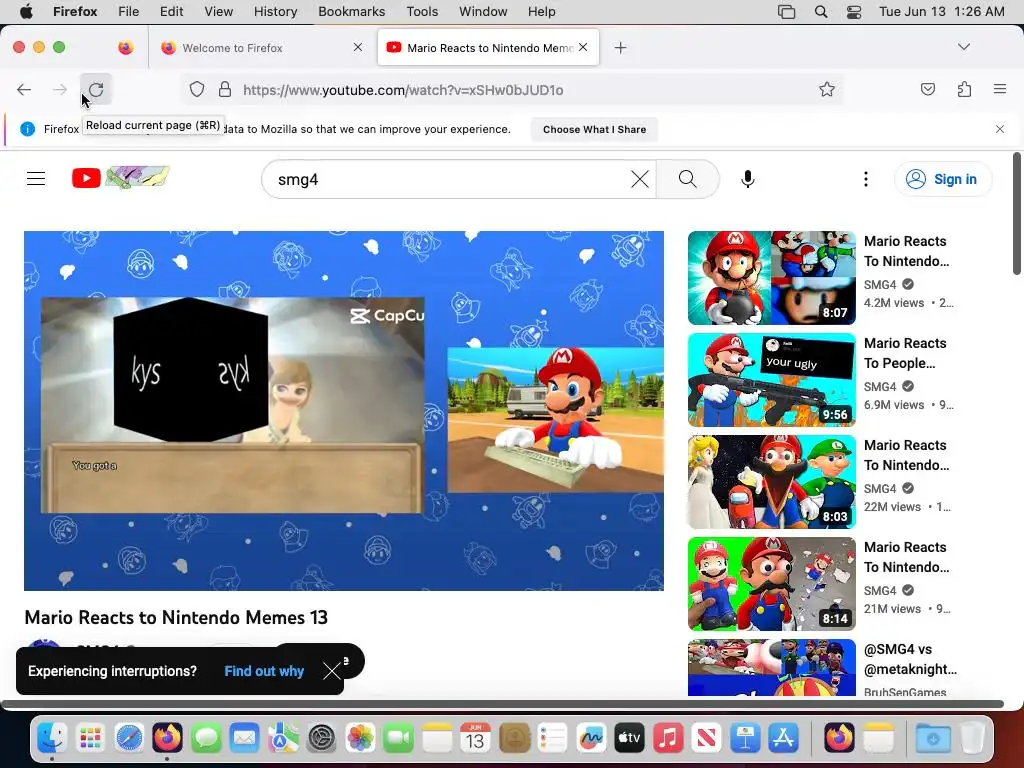
Task: Open the 8:14 Mario Reacts thumbnail
Action: click(772, 583)
